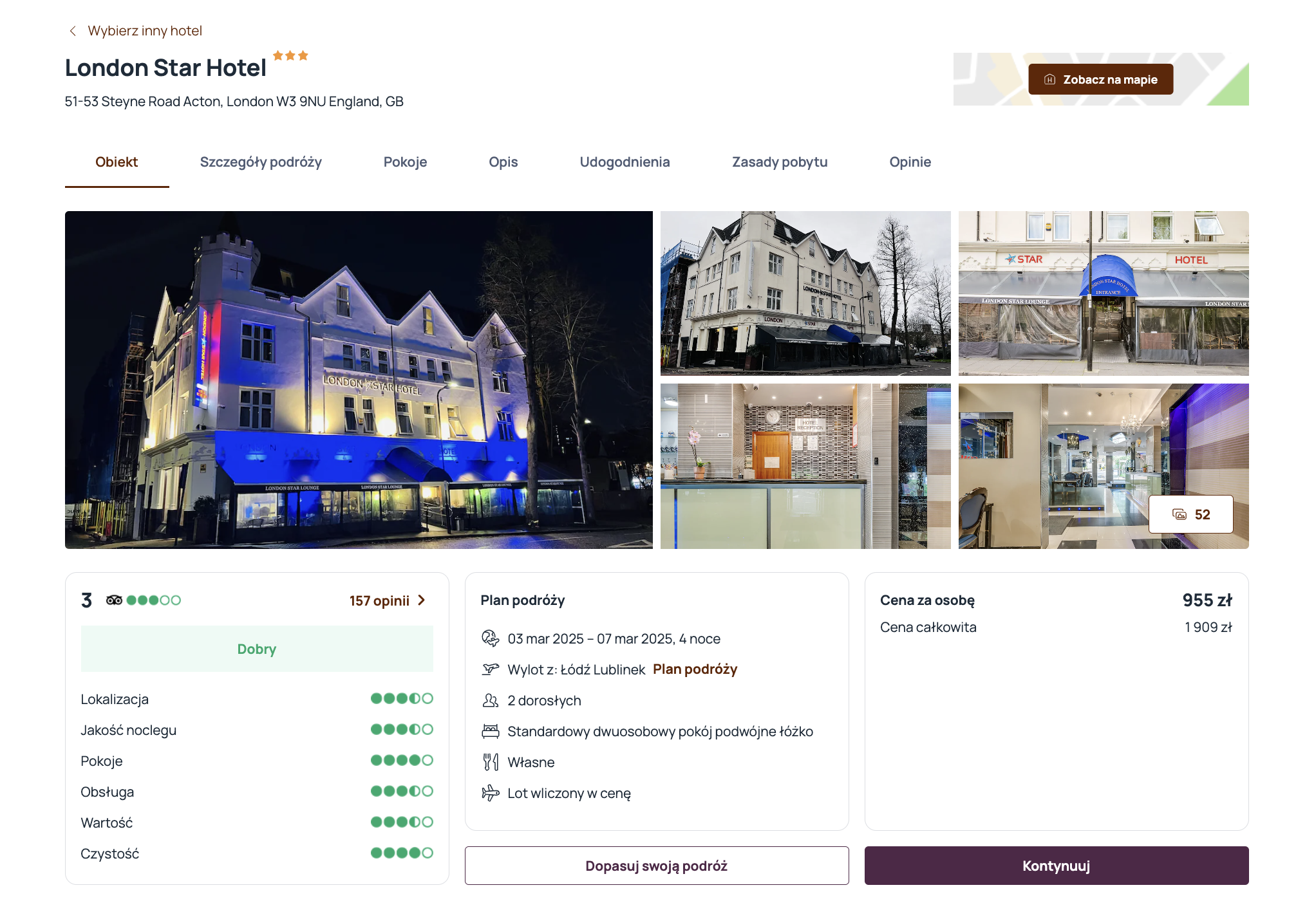Open the Pokoje tab
Screen dimensions: 1316x901
click(x=405, y=162)
